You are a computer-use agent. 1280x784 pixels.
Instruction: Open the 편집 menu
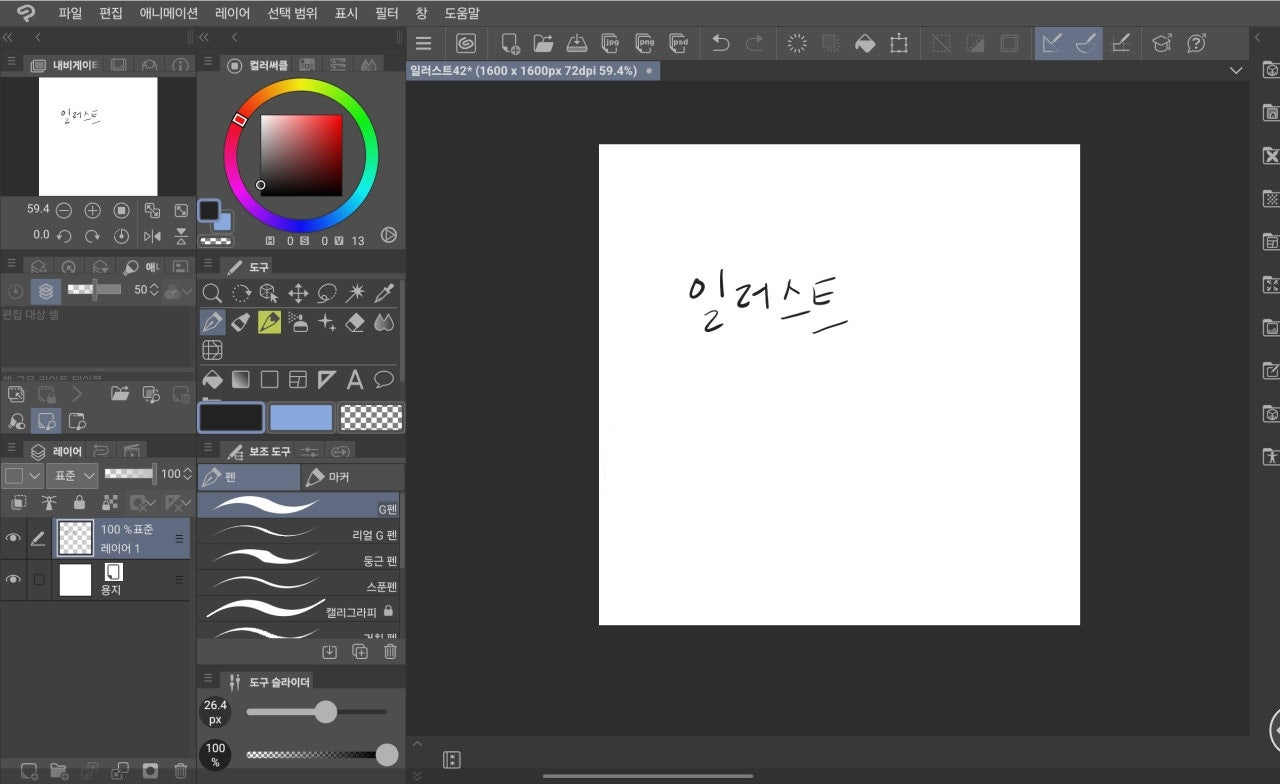[x=111, y=13]
